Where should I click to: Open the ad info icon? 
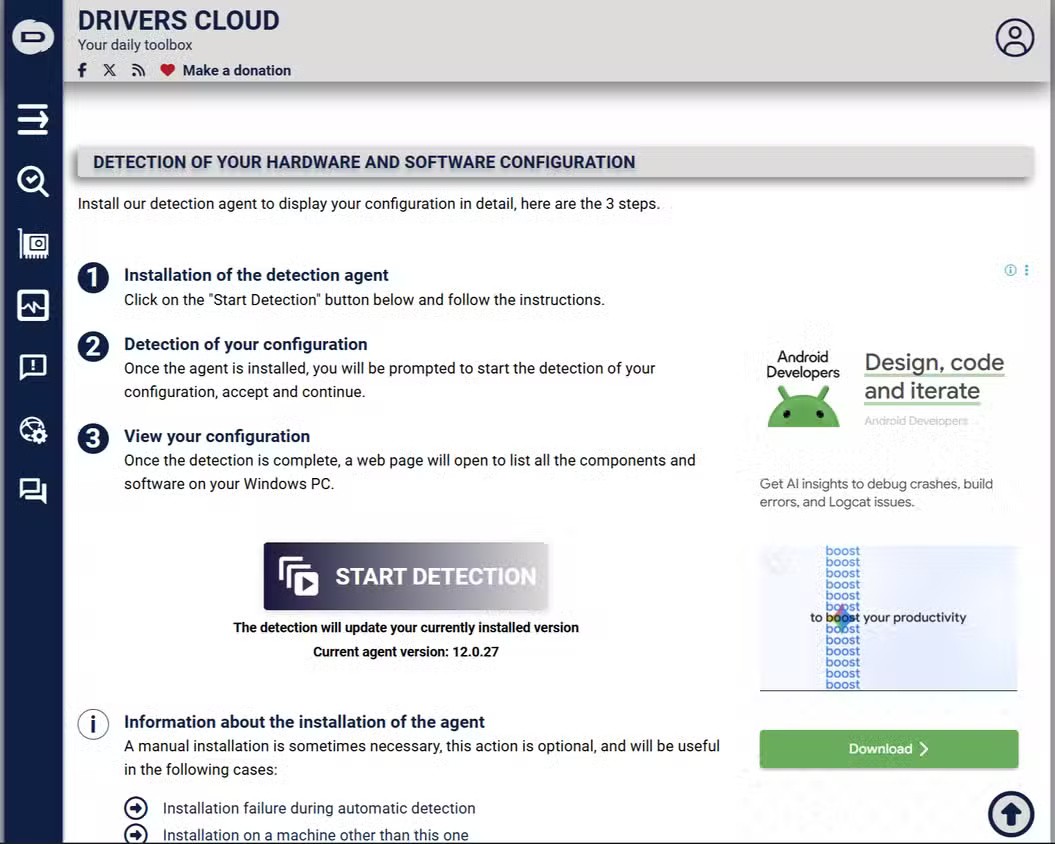(x=1010, y=270)
